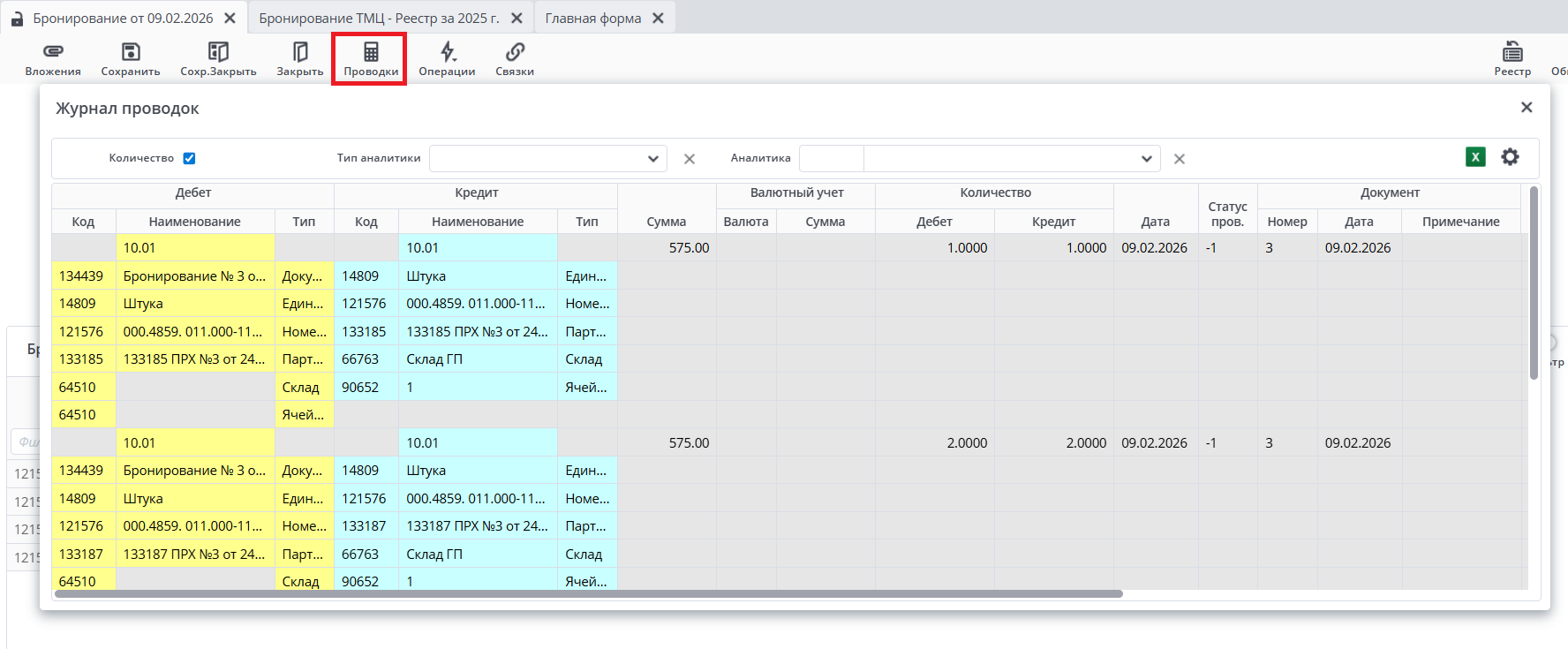The width and height of the screenshot is (1568, 649).
Task: Click the horizontal scrollbar of journal table
Action: 588,594
